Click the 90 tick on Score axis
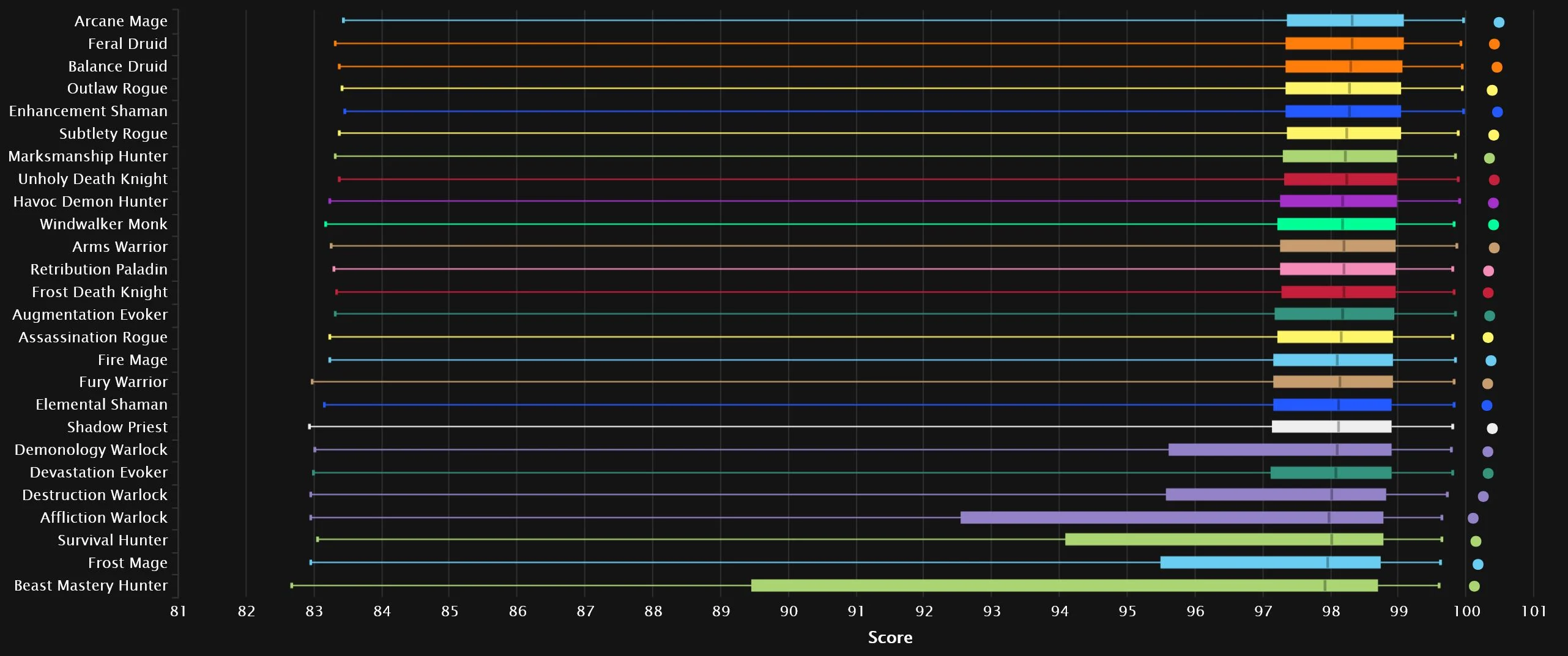 (789, 611)
